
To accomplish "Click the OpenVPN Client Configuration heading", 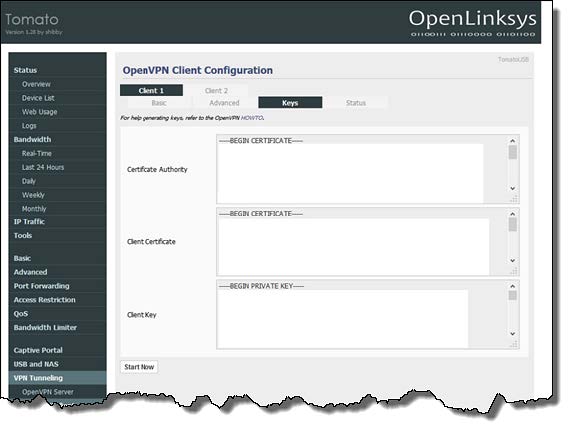I will (197, 70).
